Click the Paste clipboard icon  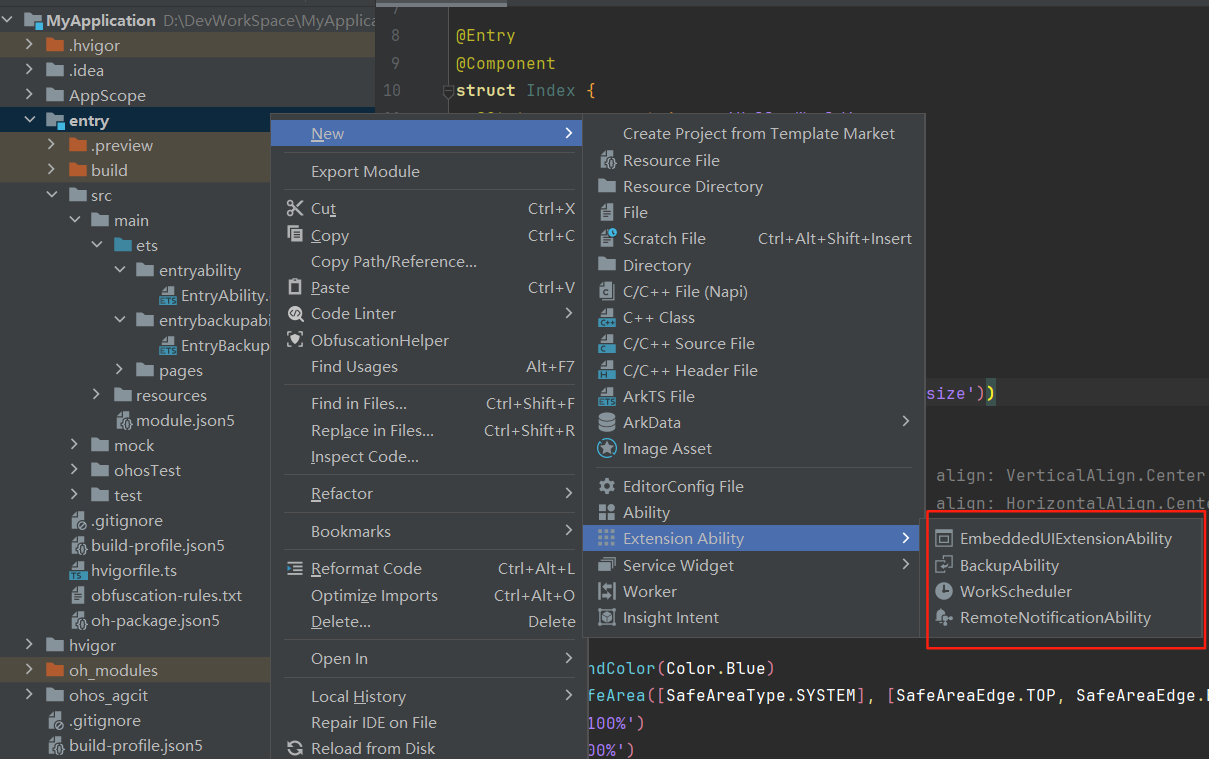tap(294, 287)
